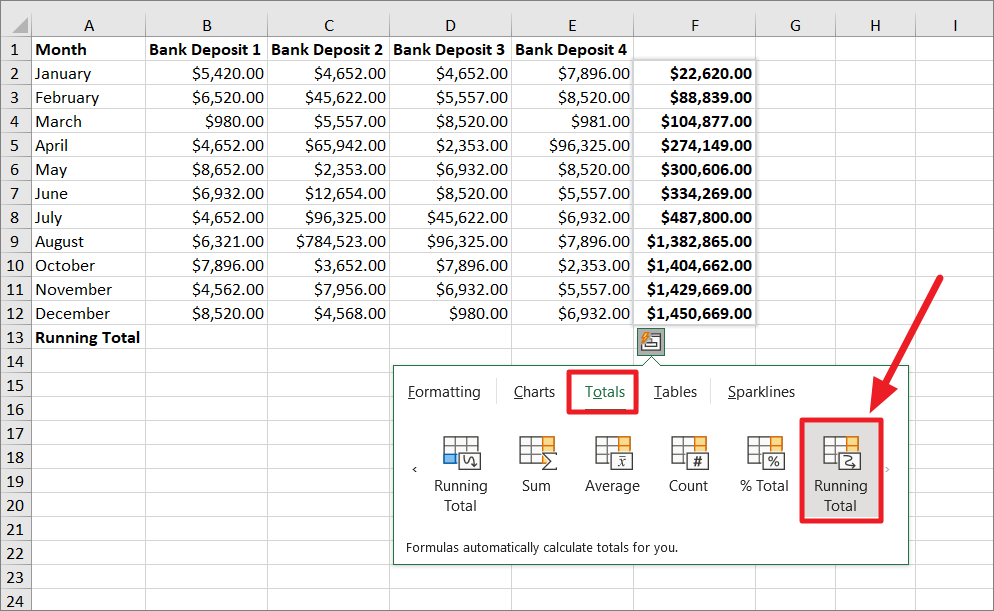Switch to the Formatting tab

click(x=443, y=392)
